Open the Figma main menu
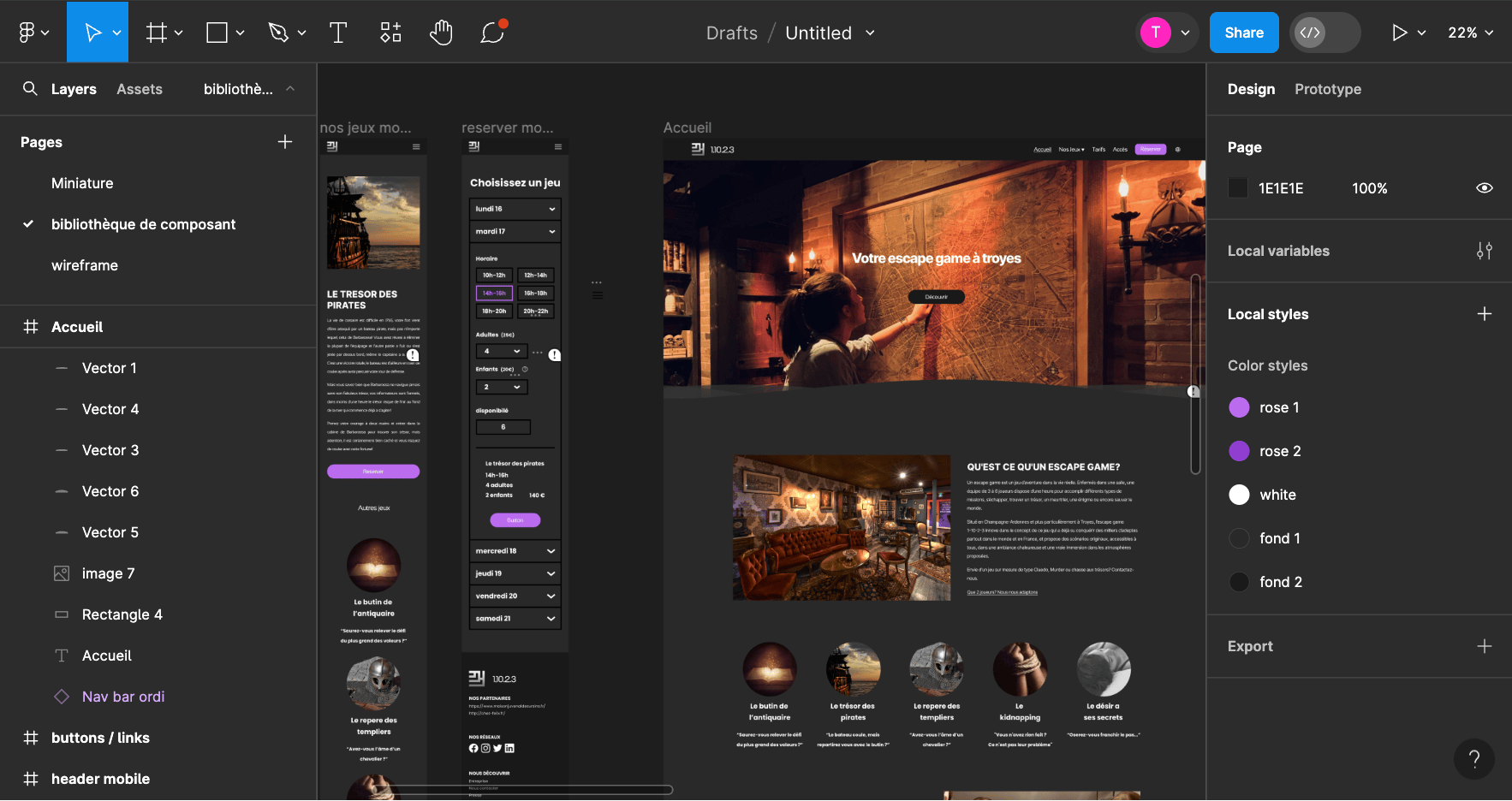Screen dimensions: 1512x801 pyautogui.click(x=33, y=33)
